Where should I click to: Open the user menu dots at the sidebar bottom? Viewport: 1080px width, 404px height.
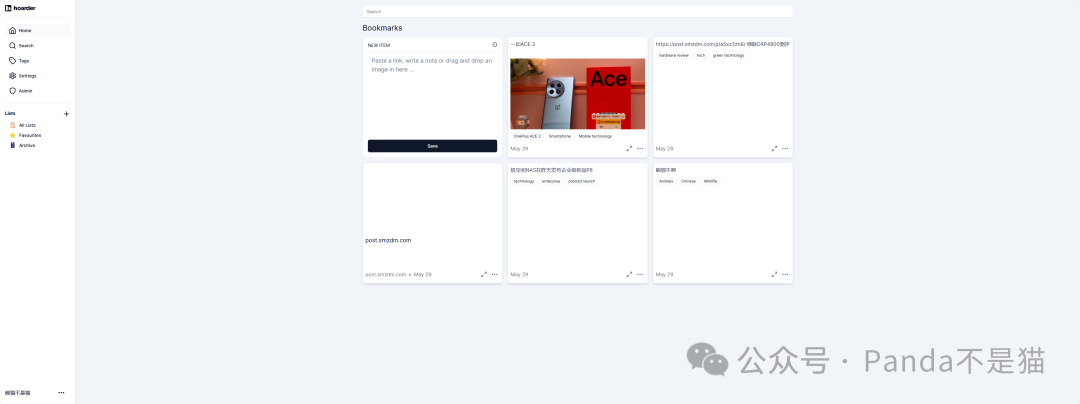(61, 393)
